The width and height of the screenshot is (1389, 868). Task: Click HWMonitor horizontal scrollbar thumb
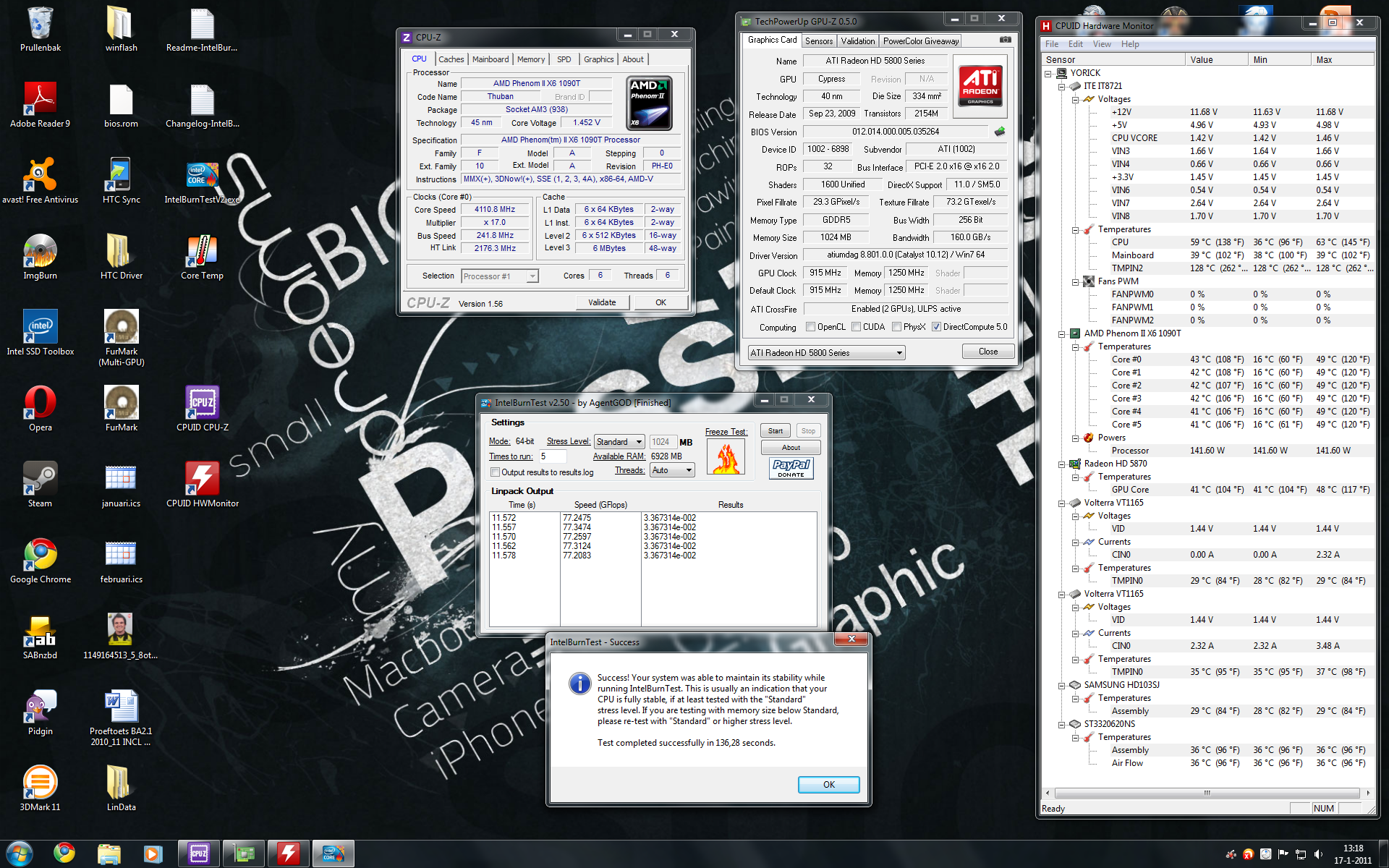point(1207,793)
